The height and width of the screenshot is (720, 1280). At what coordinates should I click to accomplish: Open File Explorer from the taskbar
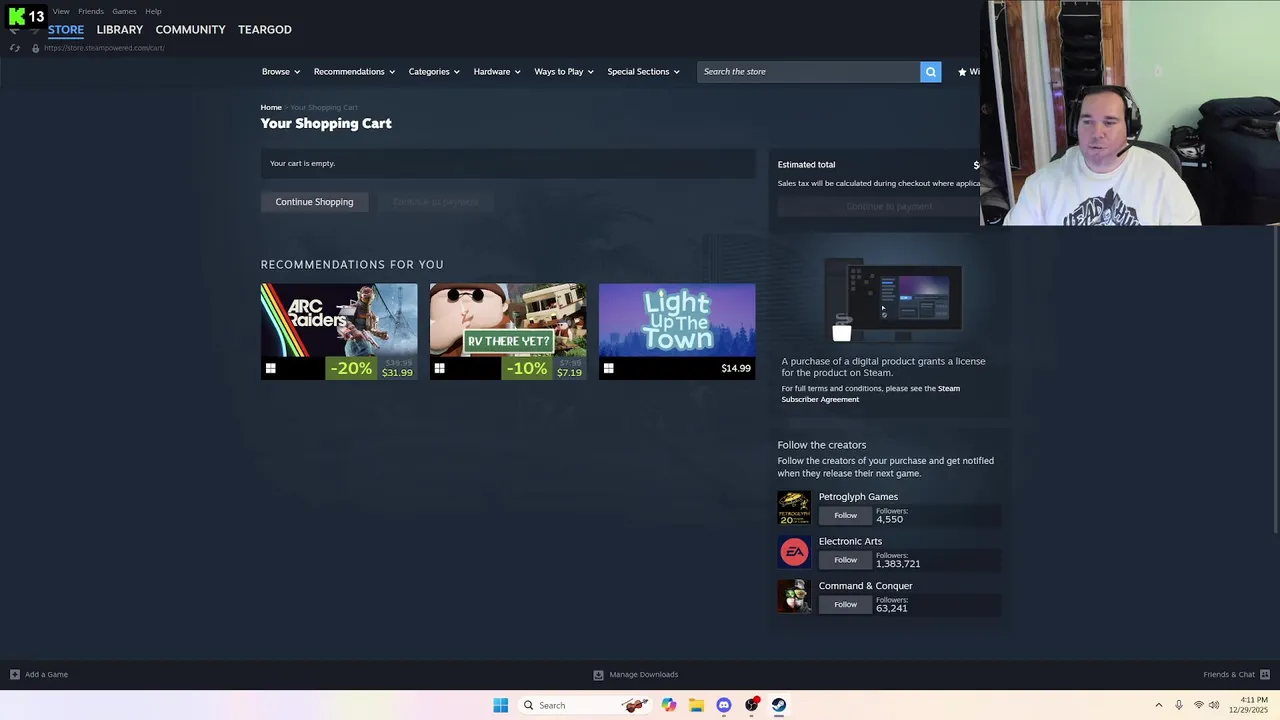pyautogui.click(x=696, y=705)
